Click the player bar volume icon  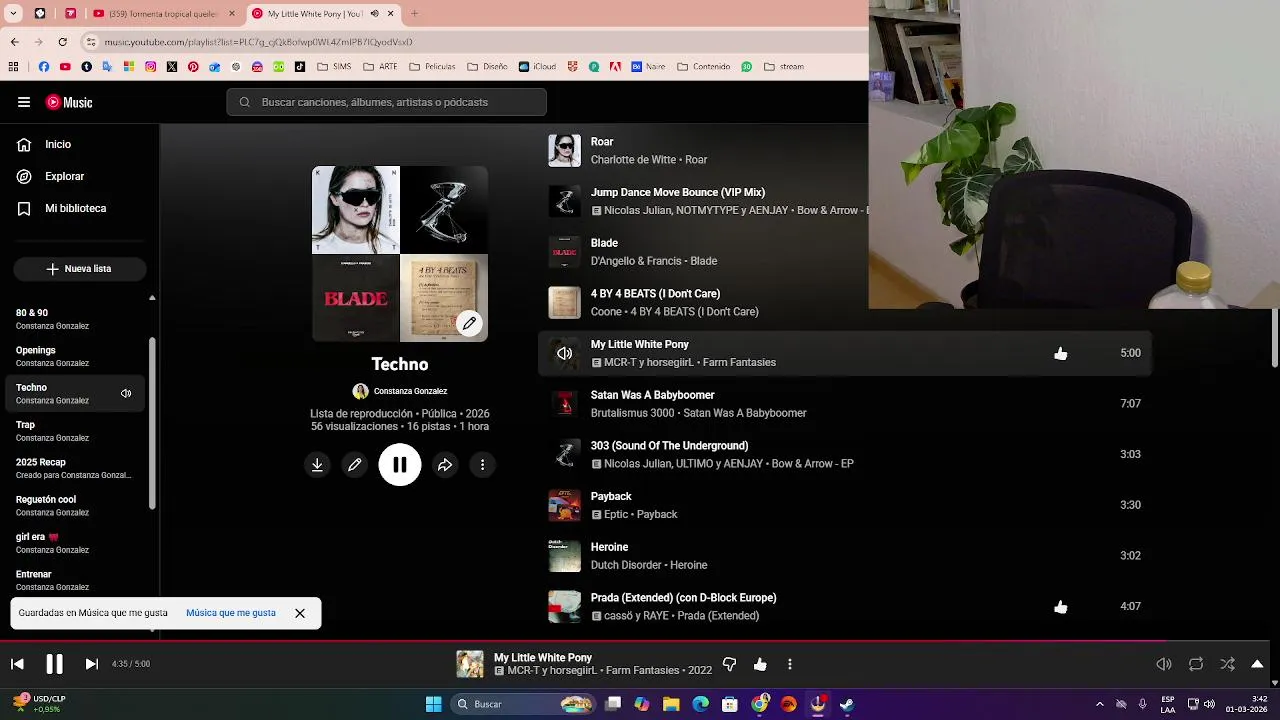tap(1164, 664)
